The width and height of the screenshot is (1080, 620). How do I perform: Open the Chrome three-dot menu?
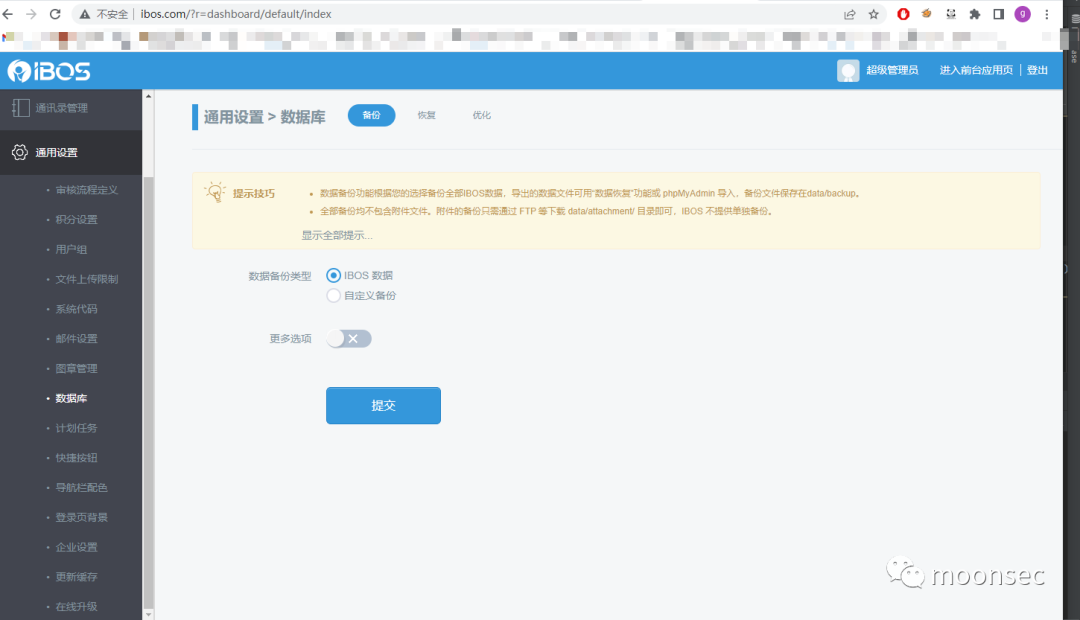click(1046, 14)
